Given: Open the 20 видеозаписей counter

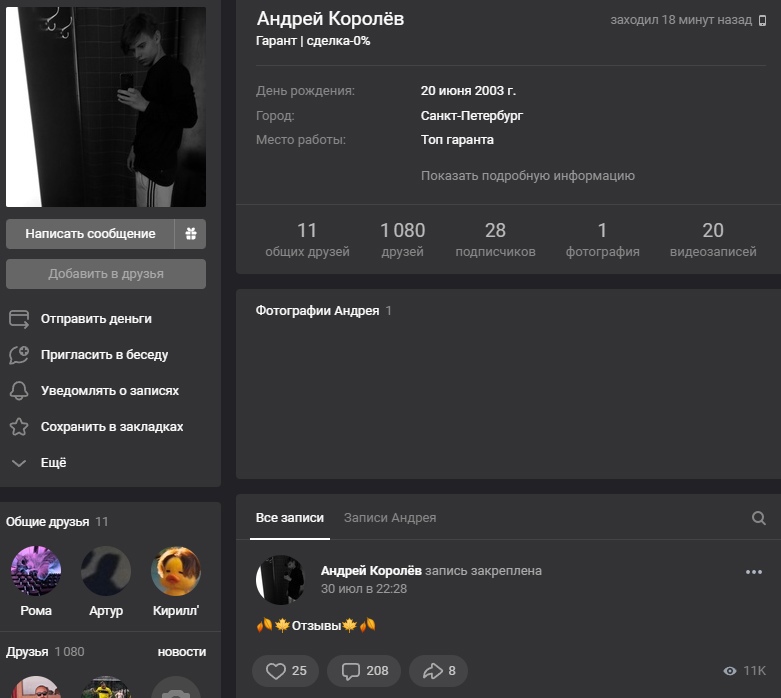Looking at the screenshot, I should pos(712,240).
